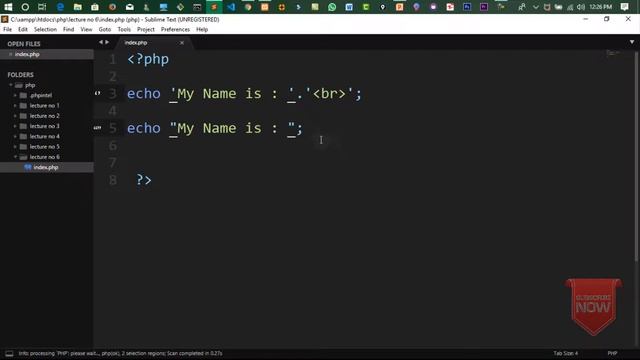Viewport: 640px width, 360px height.
Task: Open the Windows Start menu
Action: pyautogui.click(x=8, y=7)
